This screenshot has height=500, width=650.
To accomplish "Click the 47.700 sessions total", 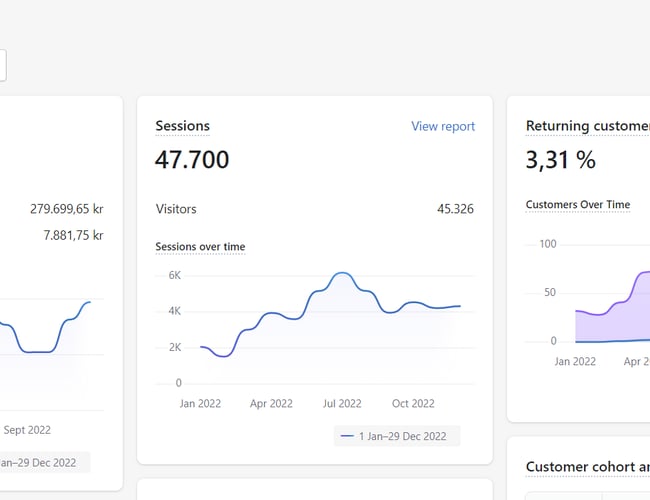I will click(192, 159).
